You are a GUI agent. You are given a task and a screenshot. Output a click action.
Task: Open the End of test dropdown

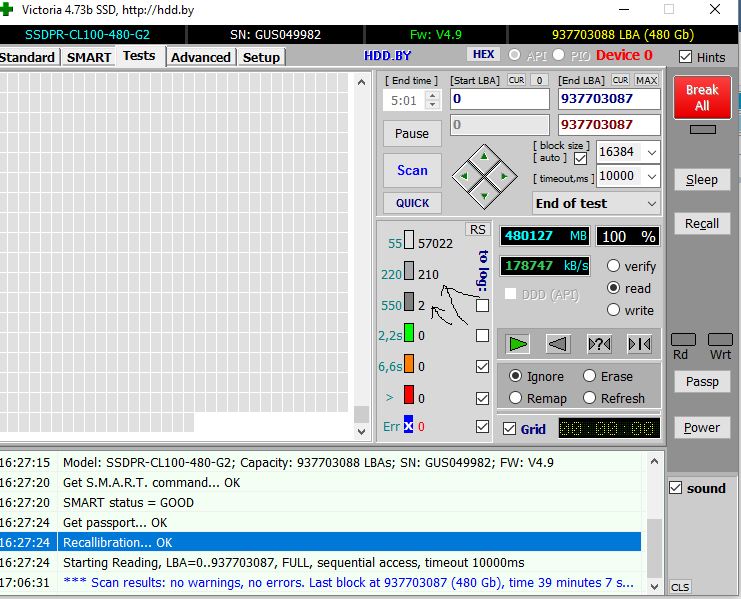652,204
